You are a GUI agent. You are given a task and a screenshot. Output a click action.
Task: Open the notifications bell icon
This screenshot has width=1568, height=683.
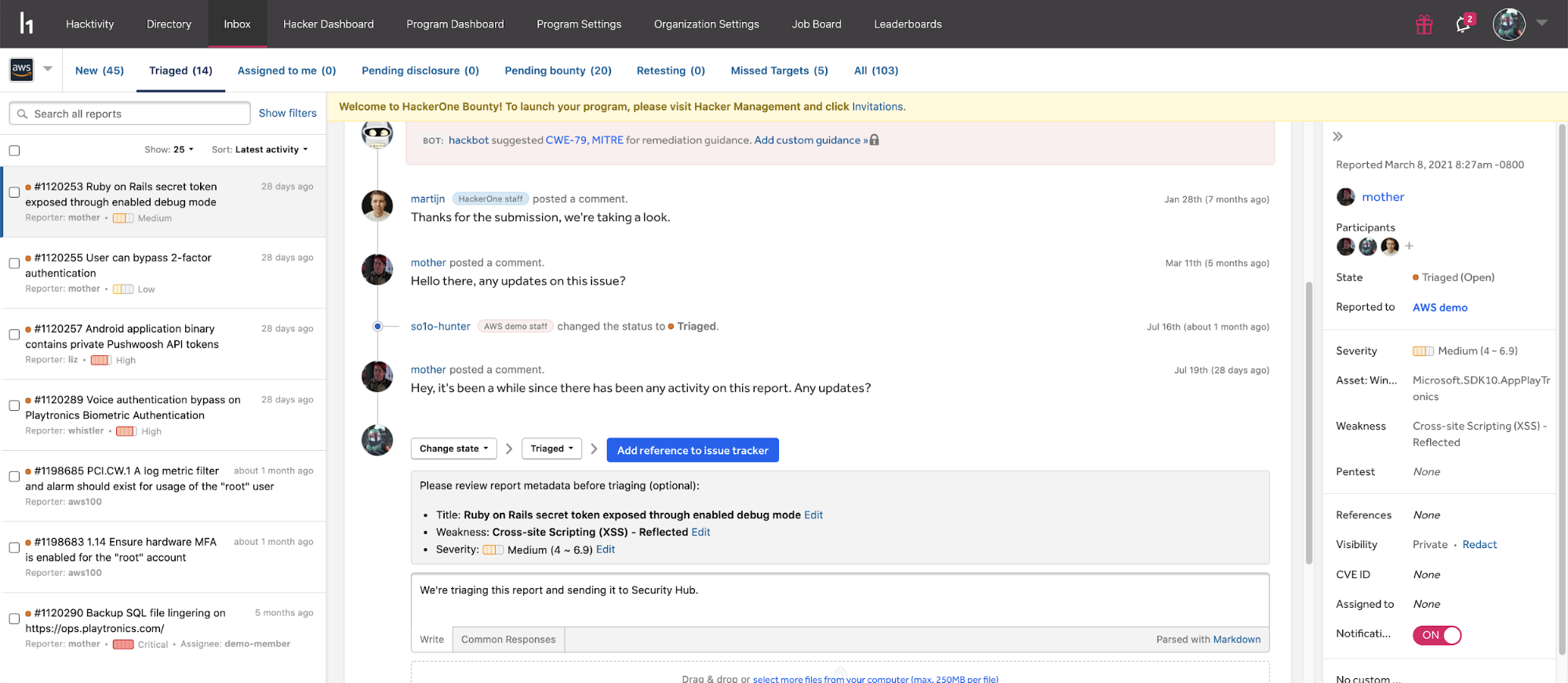point(1463,24)
